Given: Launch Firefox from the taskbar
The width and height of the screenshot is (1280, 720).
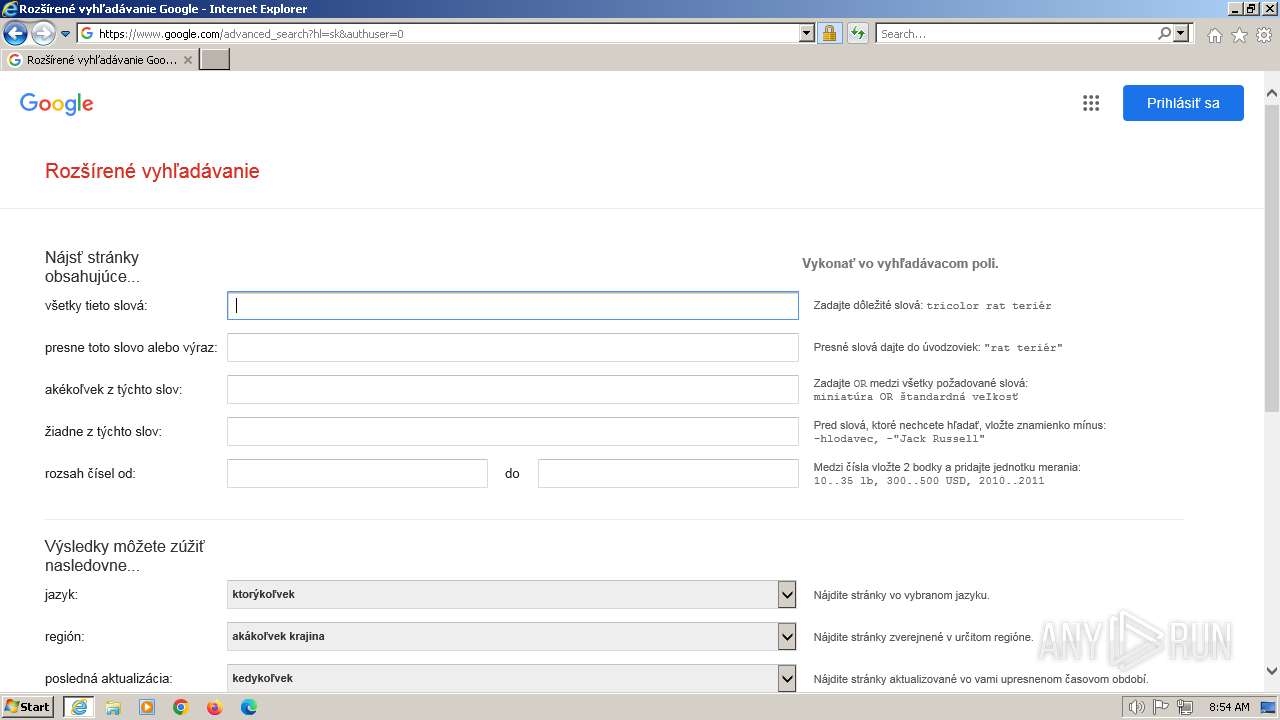Looking at the screenshot, I should 215,707.
